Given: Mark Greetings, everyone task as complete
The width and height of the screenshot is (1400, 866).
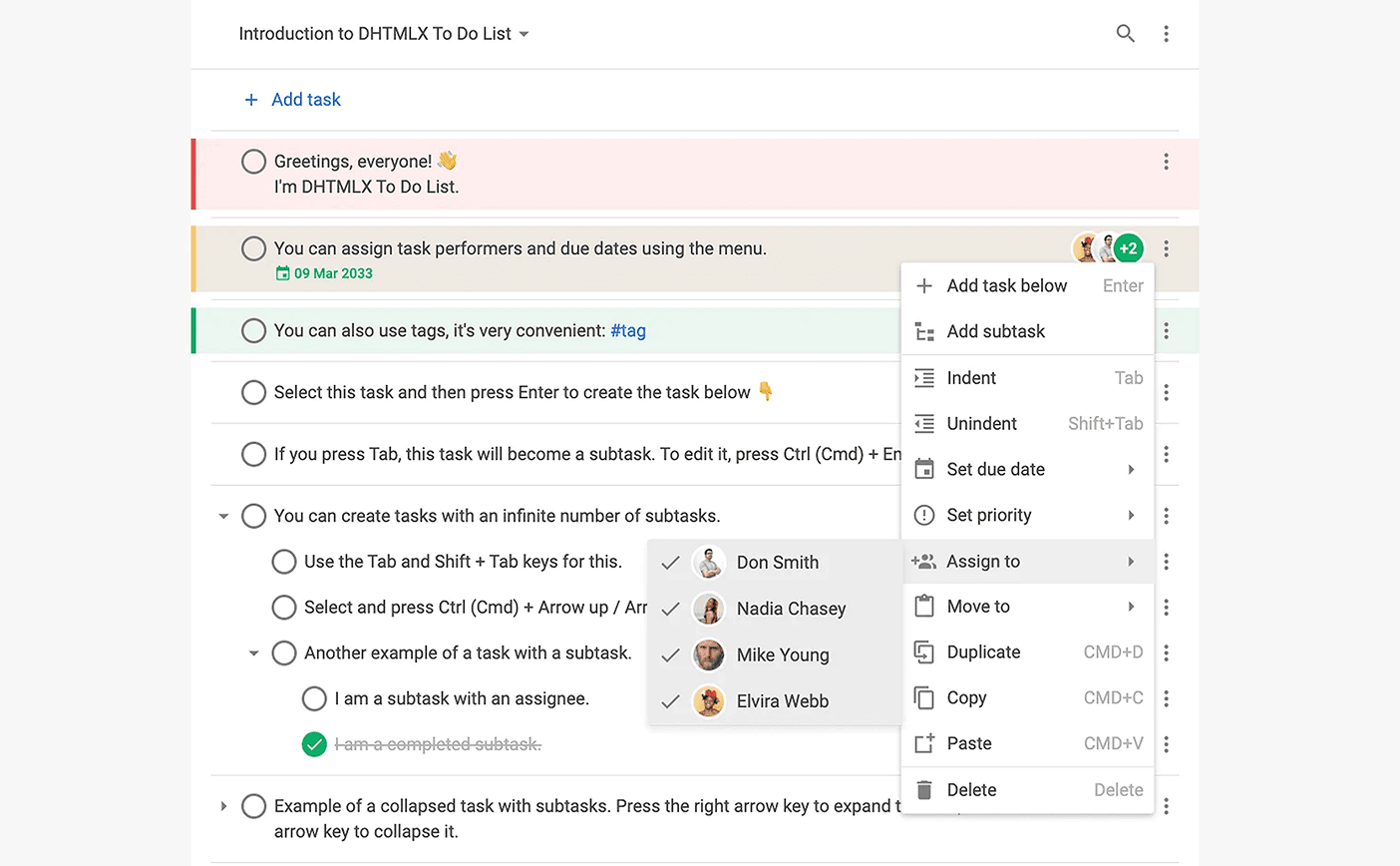Looking at the screenshot, I should tap(253, 162).
